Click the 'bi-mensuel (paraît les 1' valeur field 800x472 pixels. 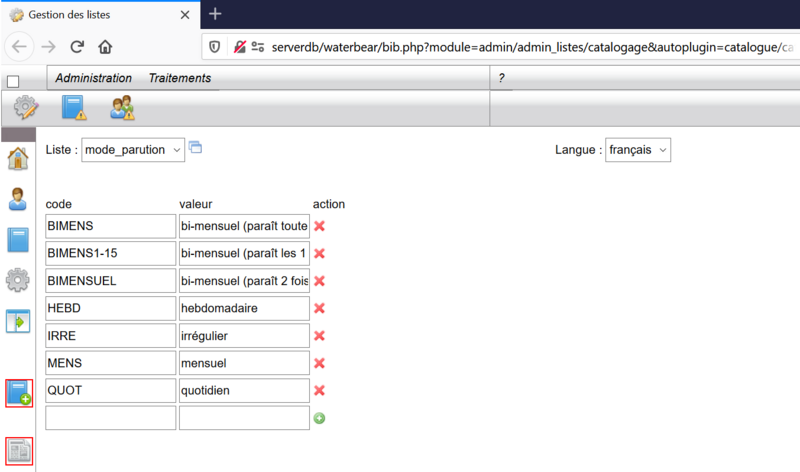coord(244,254)
